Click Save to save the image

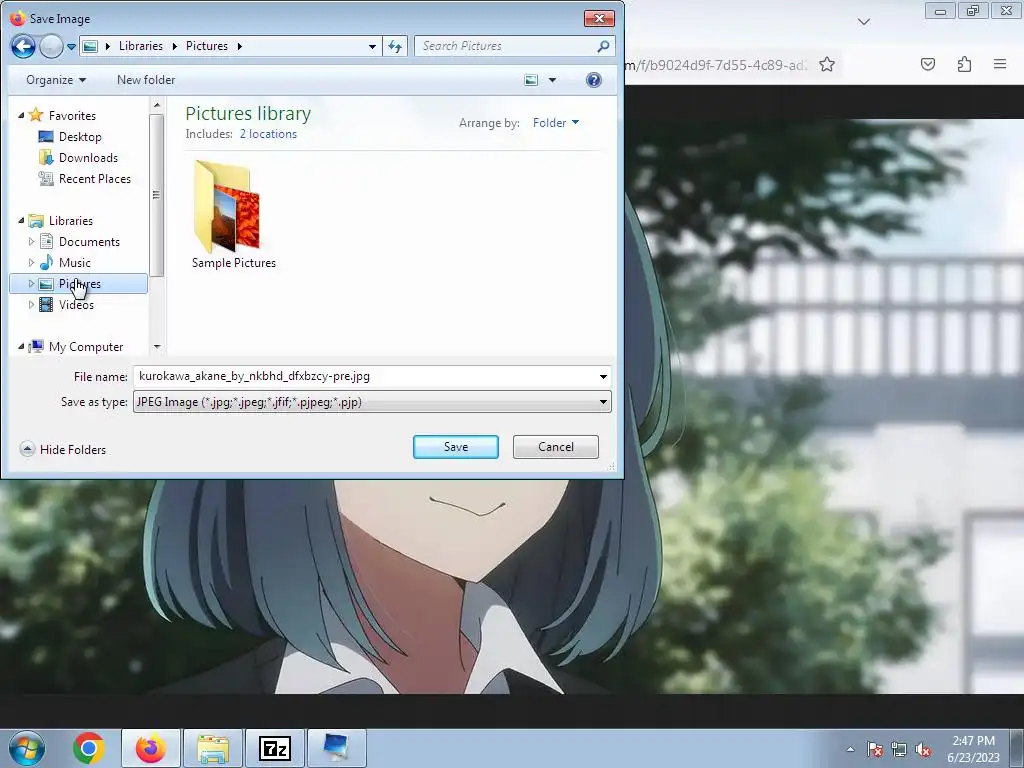(456, 447)
